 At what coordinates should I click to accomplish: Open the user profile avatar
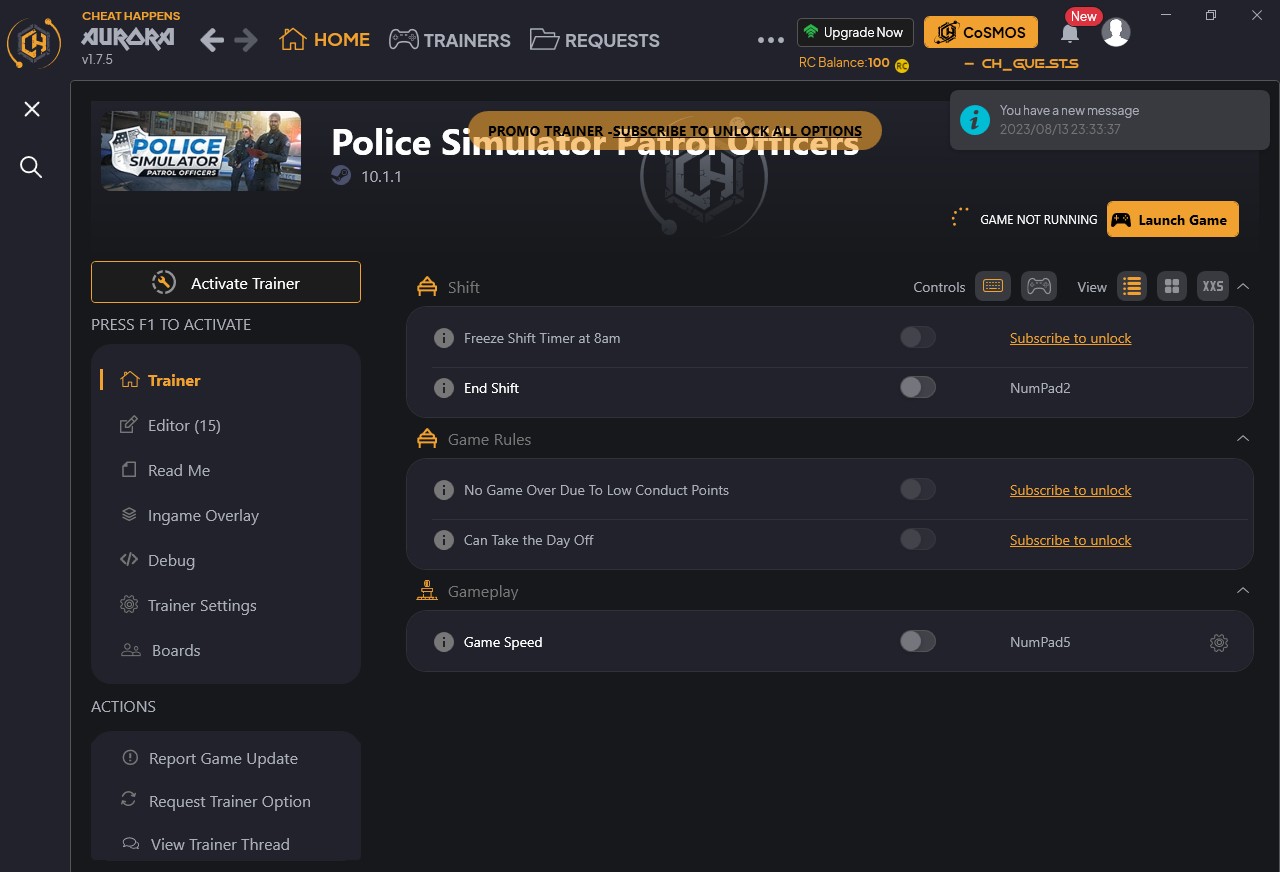coord(1116,32)
